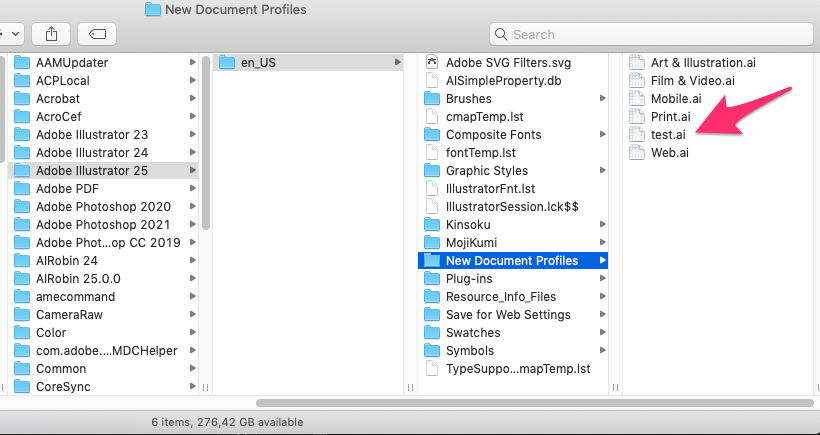820x435 pixels.
Task: Click the Adobe SVG Filters.svg file icon
Action: (x=432, y=63)
